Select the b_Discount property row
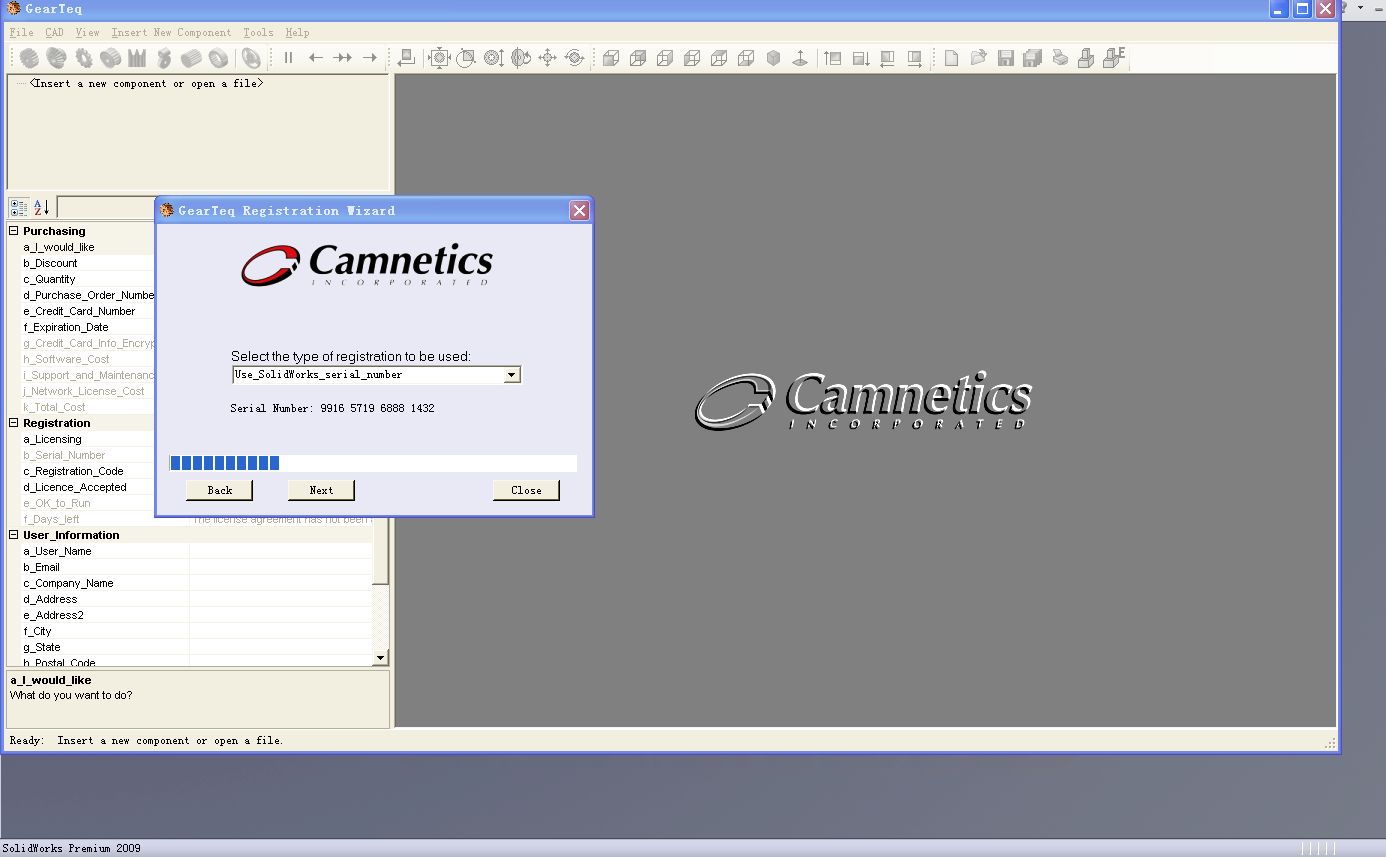The width and height of the screenshot is (1386, 857). [81, 263]
